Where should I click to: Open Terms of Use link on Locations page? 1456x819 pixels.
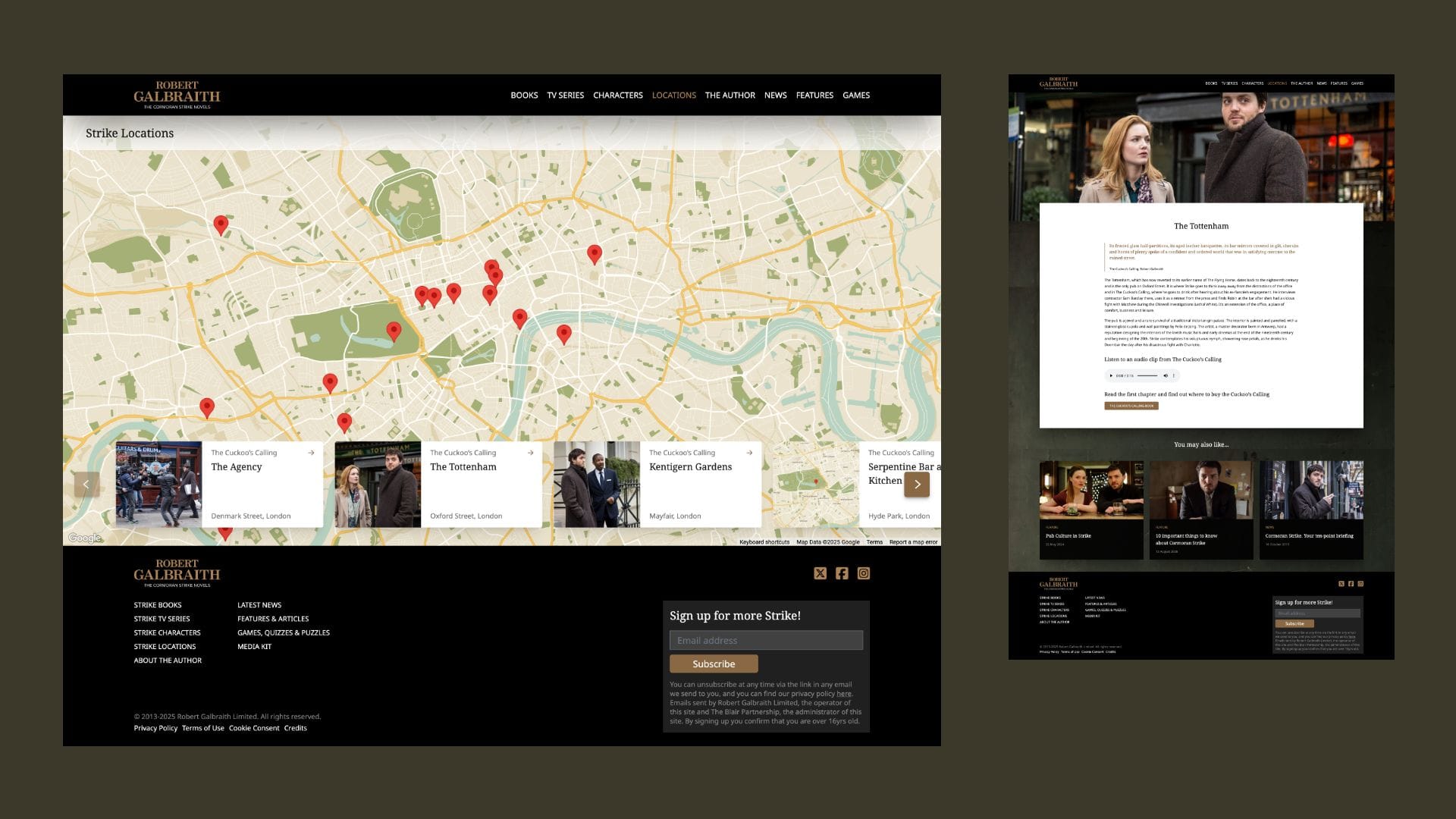tap(203, 728)
